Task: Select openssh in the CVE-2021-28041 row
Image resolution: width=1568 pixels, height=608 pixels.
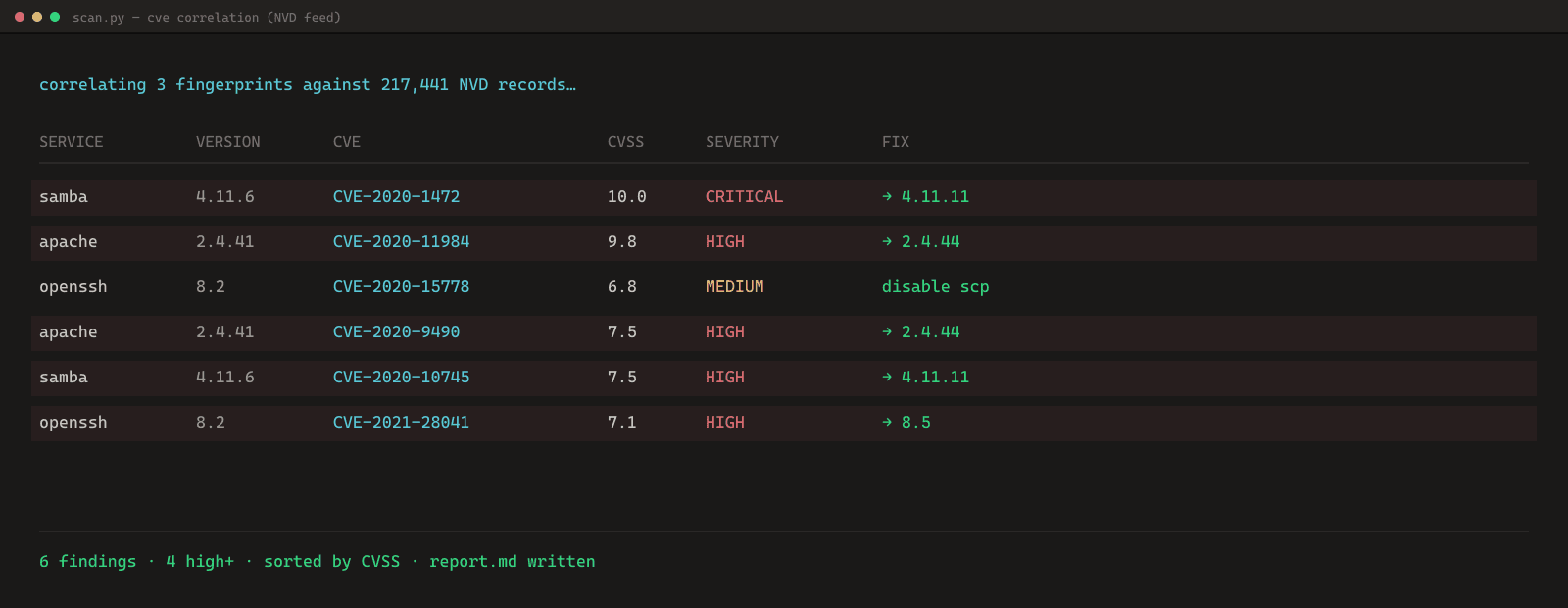Action: coord(73,423)
